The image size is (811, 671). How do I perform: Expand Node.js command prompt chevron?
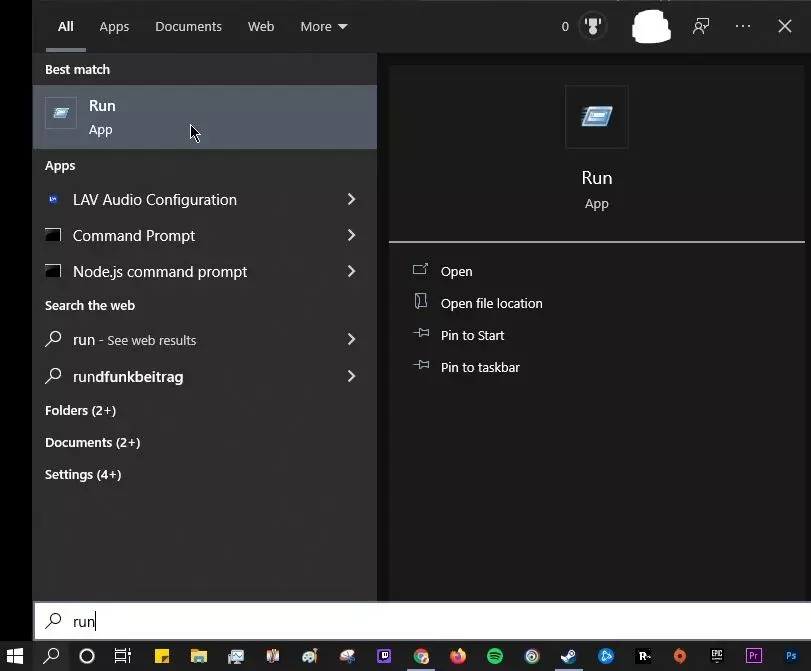pos(351,272)
